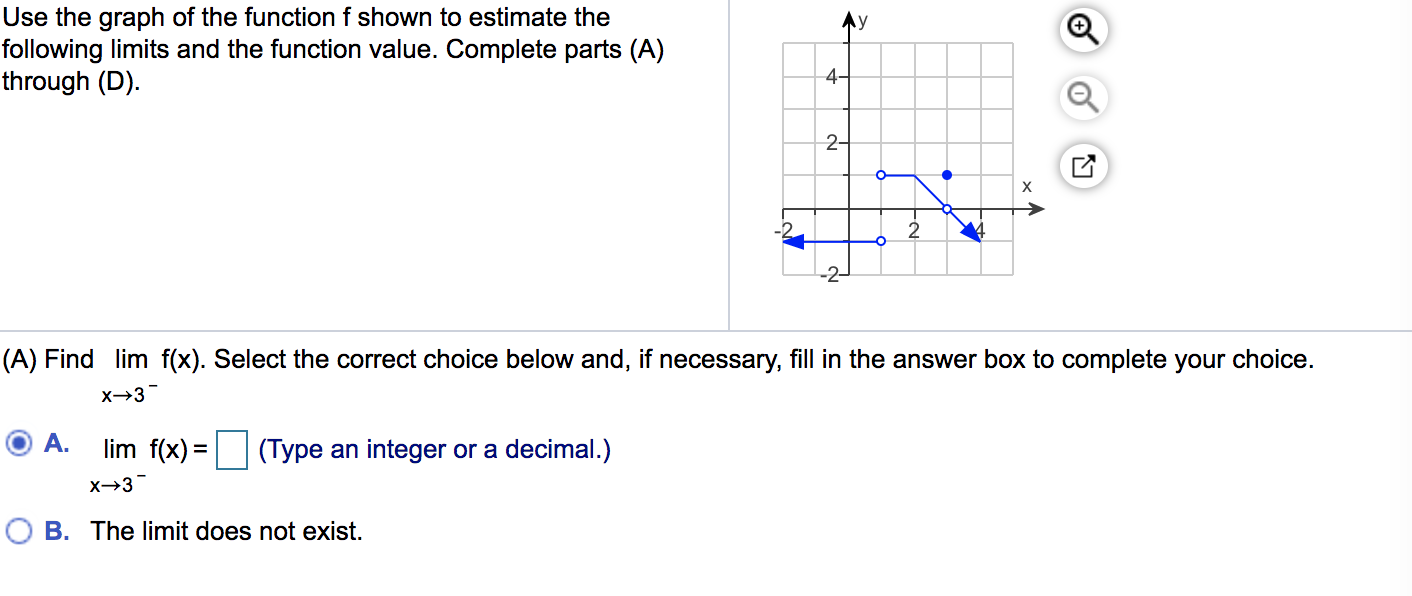Click the solid dot near x equals 3
Image resolution: width=1412 pixels, height=596 pixels.
(x=945, y=174)
